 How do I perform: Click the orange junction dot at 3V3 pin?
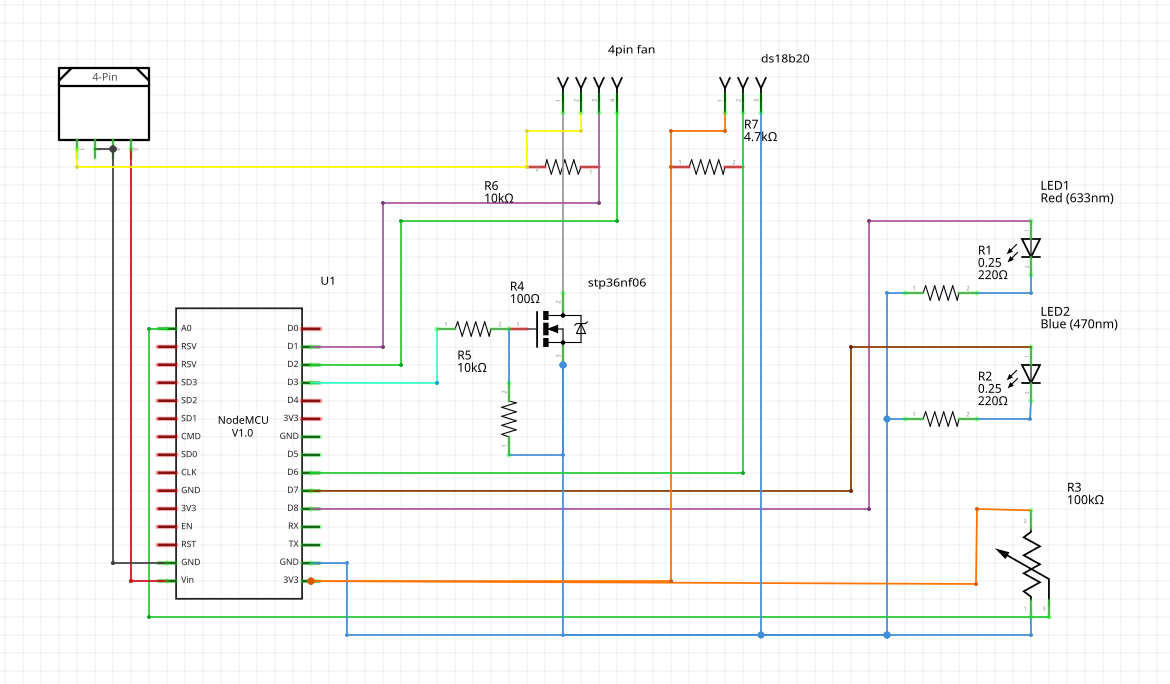[x=311, y=580]
